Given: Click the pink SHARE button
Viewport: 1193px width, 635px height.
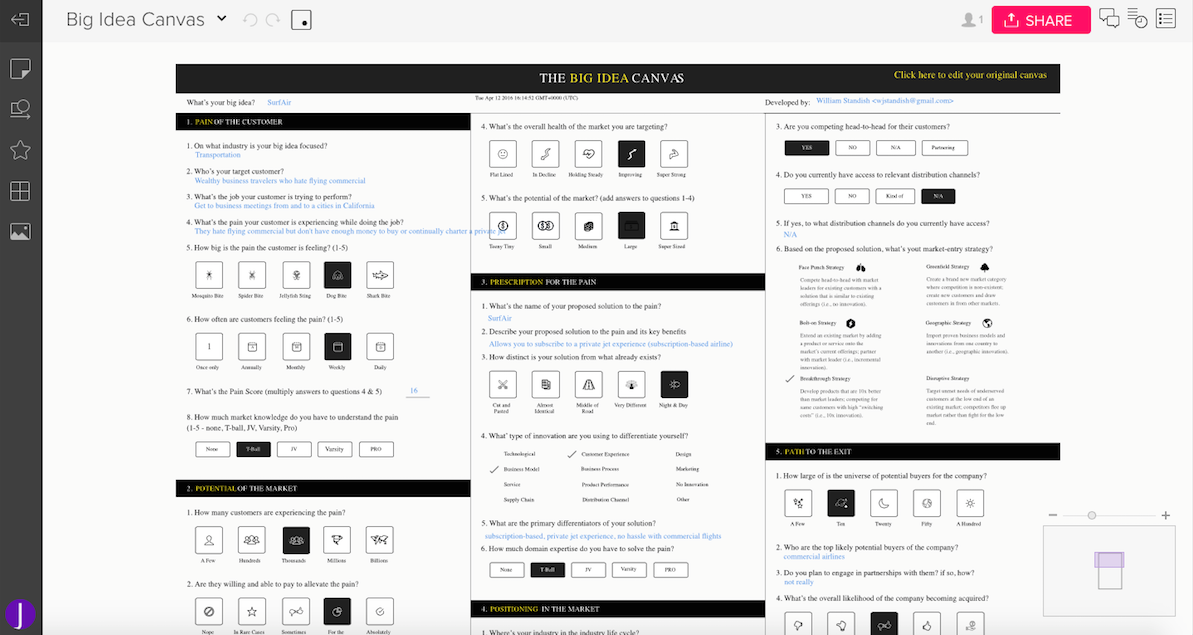Looking at the screenshot, I should tap(1040, 20).
